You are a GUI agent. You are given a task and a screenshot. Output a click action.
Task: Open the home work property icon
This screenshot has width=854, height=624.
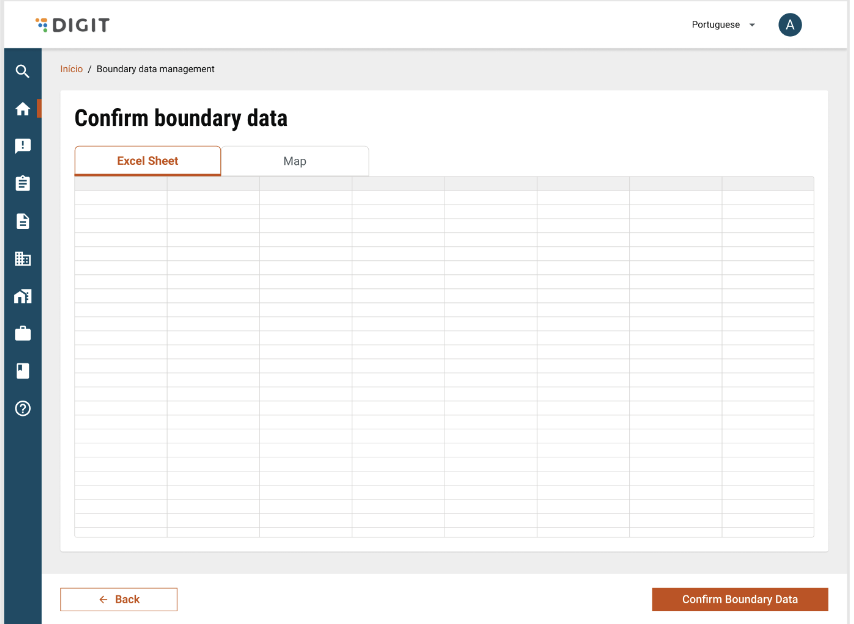pyautogui.click(x=22, y=296)
